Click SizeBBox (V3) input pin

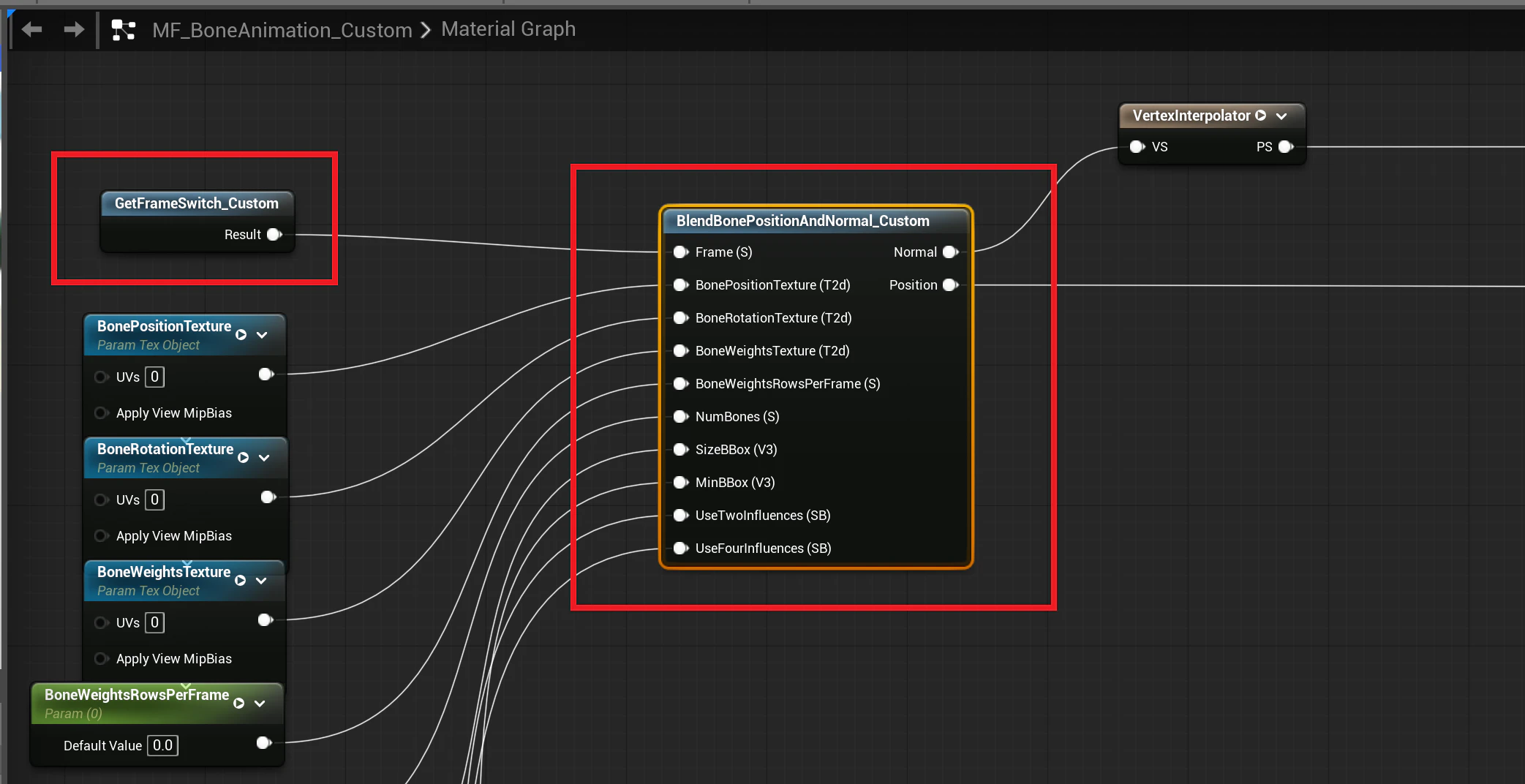(681, 450)
